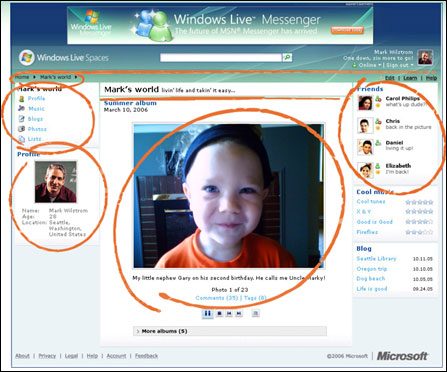Open the Comments (35) link
This screenshot has height=372, width=447.
pyautogui.click(x=217, y=298)
